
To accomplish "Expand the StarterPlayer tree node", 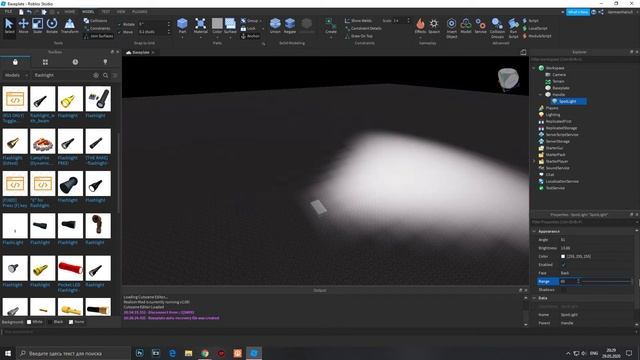I will click(534, 161).
